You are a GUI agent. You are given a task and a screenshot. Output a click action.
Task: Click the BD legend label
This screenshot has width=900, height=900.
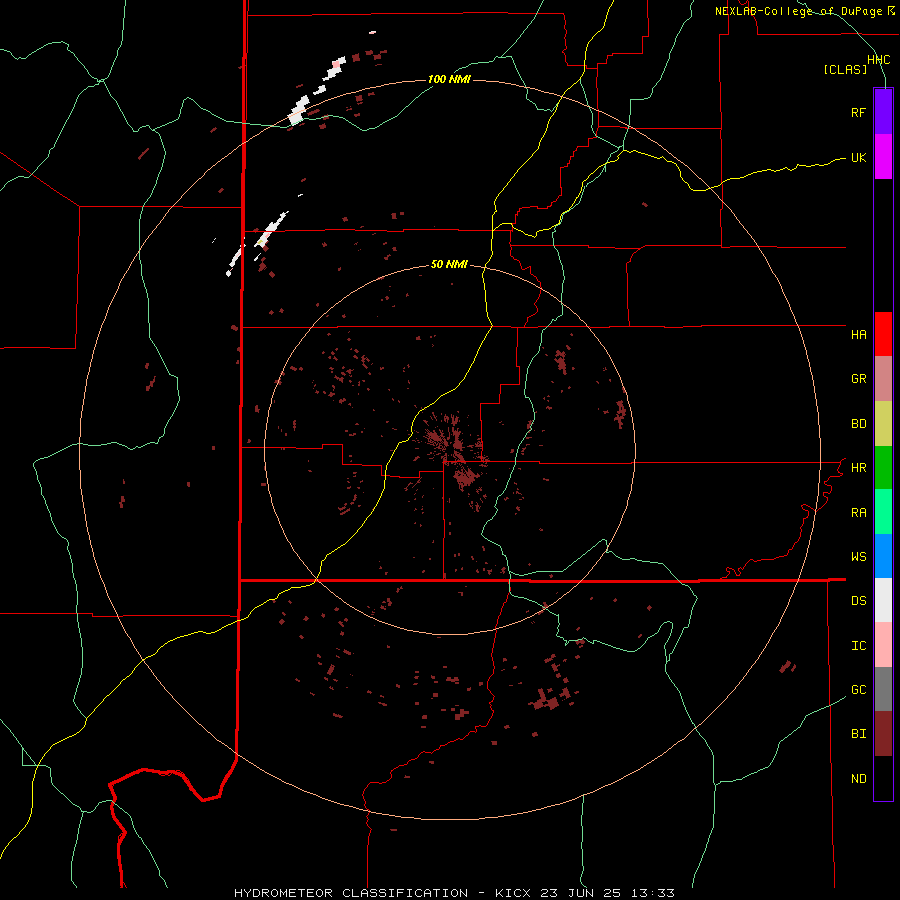pos(858,424)
